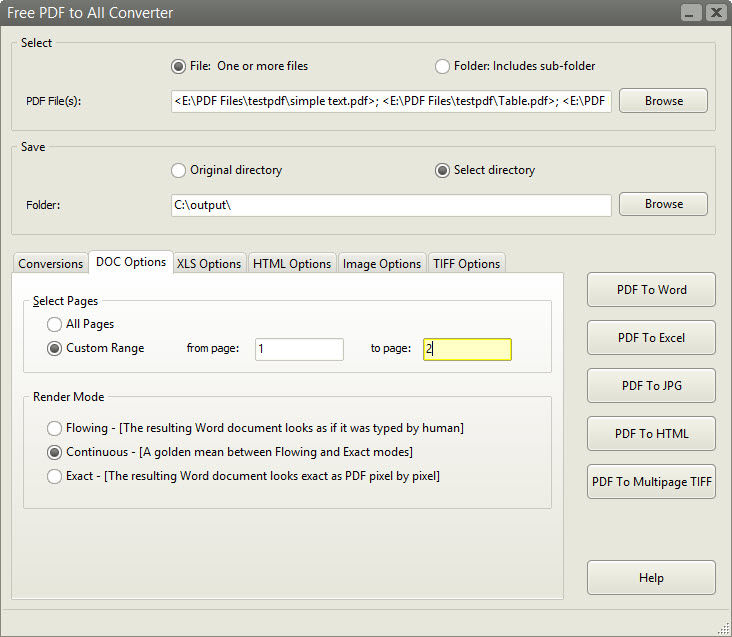This screenshot has width=732, height=637.
Task: Click Browse next to output Folder
Action: [663, 204]
